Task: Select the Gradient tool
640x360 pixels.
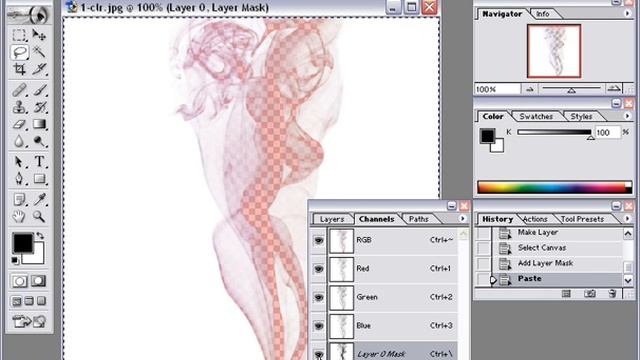Action: 39,124
